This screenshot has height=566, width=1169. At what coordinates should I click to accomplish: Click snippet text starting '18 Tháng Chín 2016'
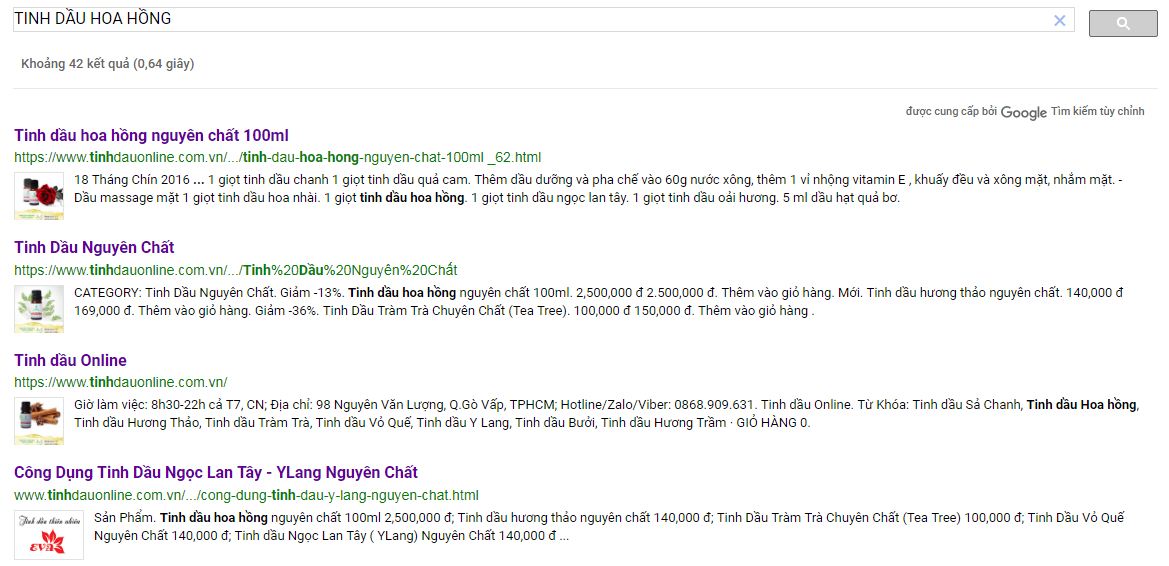[x=599, y=189]
